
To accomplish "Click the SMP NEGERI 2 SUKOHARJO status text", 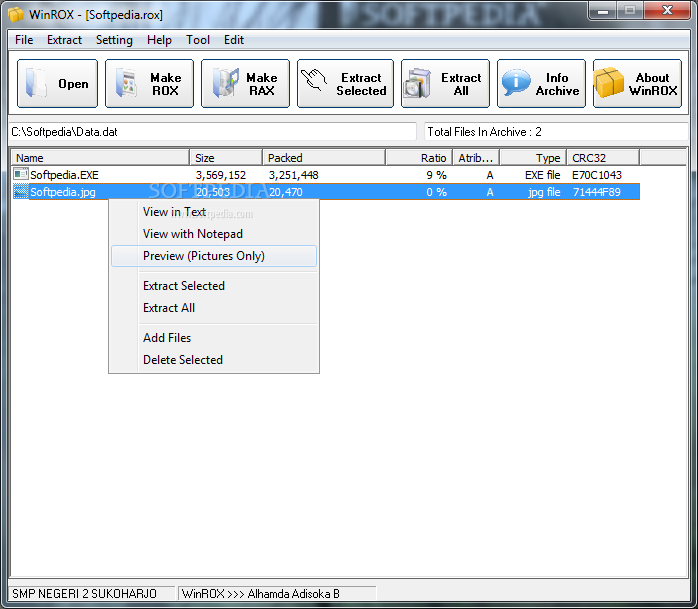I will (84, 594).
